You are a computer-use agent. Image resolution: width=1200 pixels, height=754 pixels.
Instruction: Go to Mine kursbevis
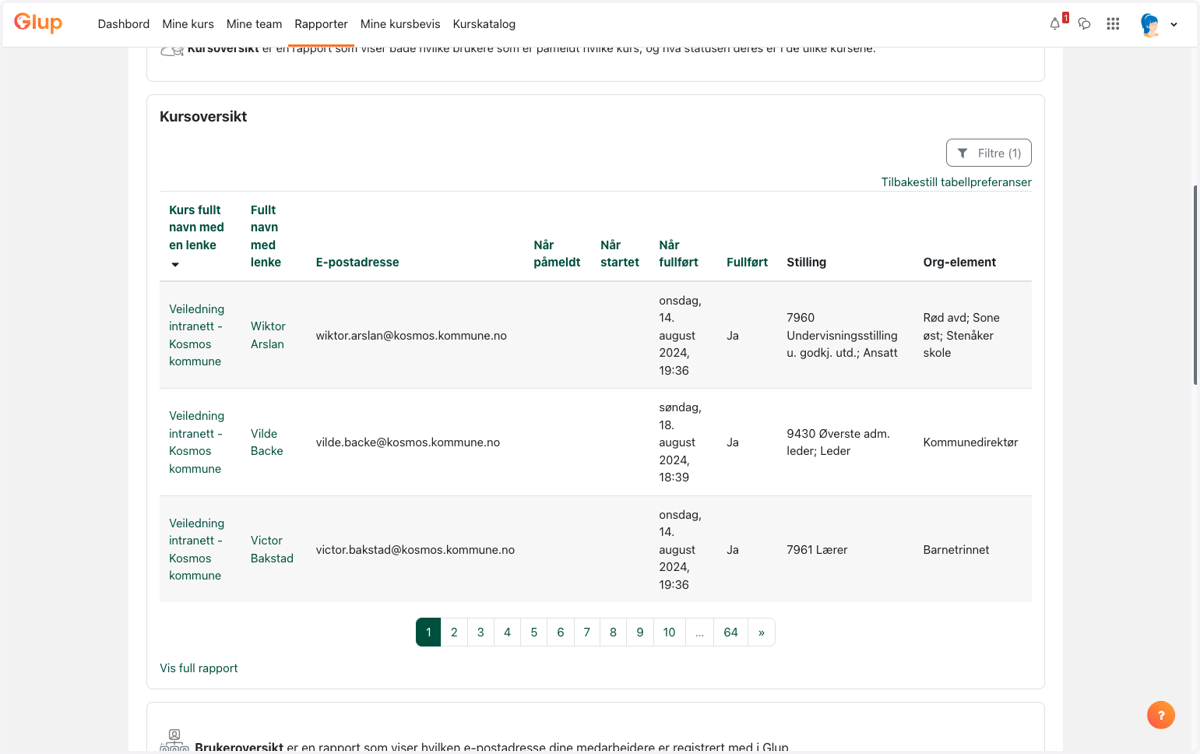tap(400, 24)
